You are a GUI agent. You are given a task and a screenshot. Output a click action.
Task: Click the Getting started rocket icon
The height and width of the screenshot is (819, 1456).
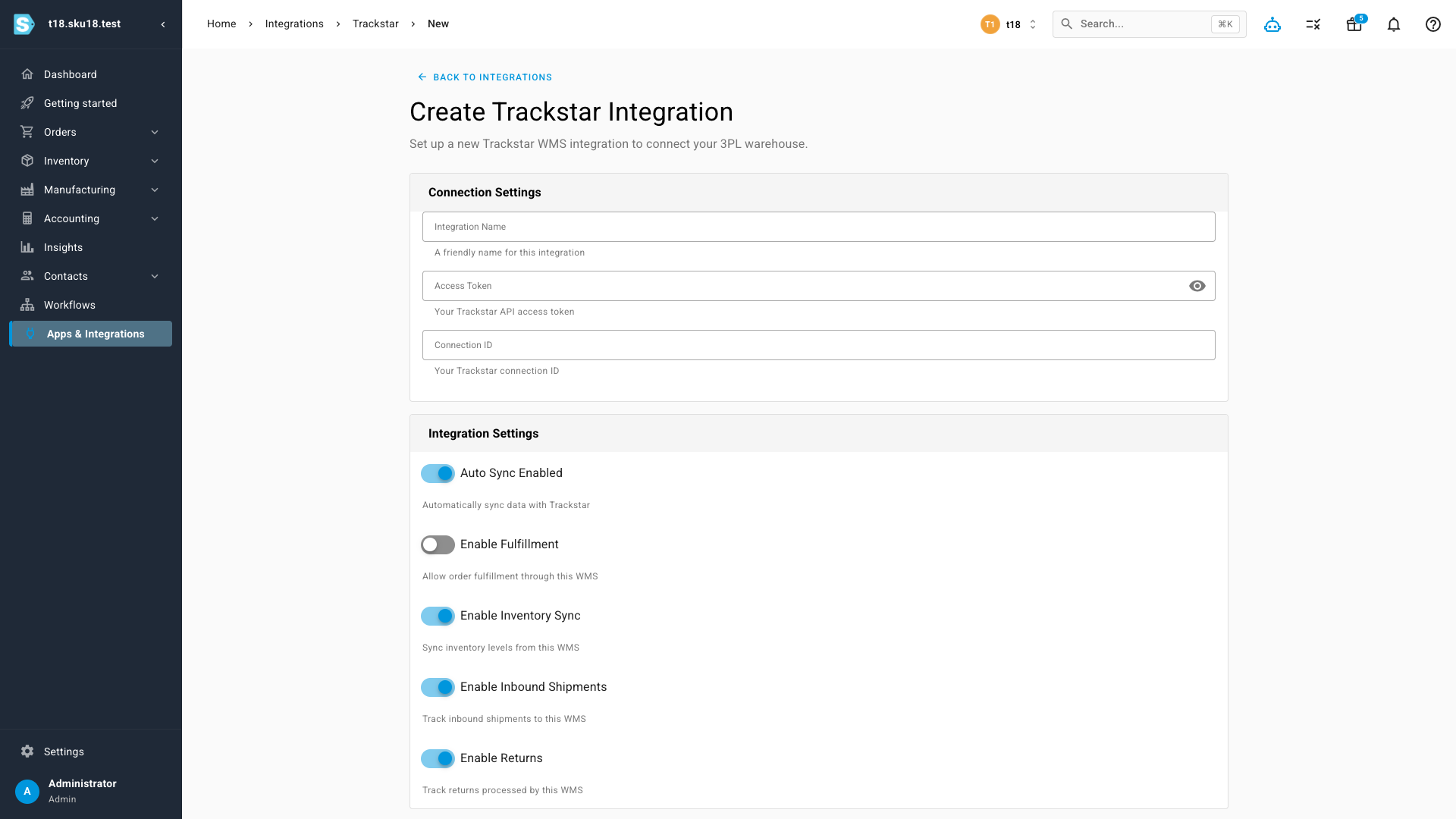[27, 103]
